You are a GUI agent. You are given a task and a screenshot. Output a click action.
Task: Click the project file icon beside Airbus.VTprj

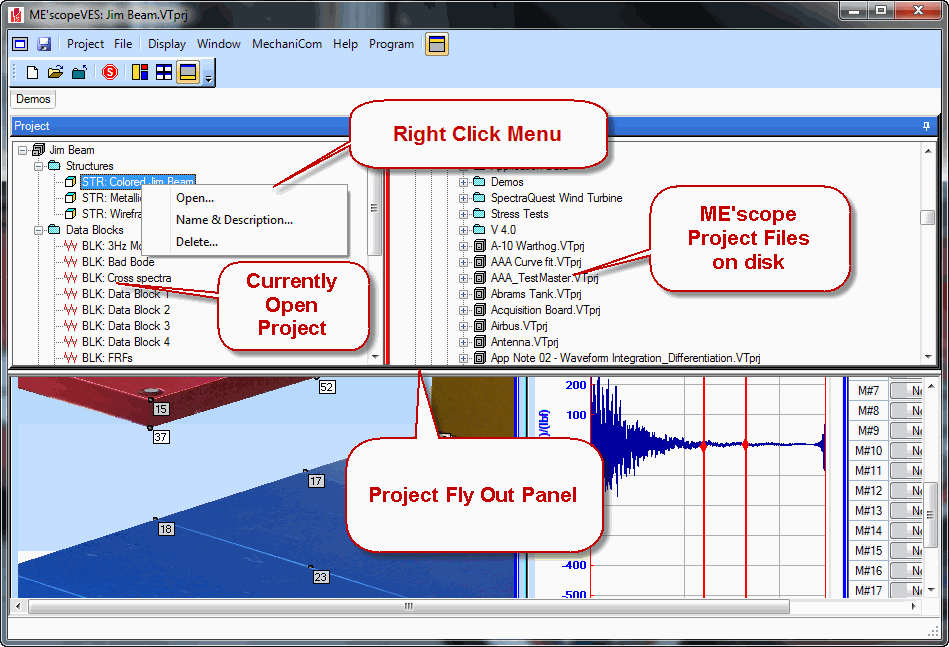480,326
